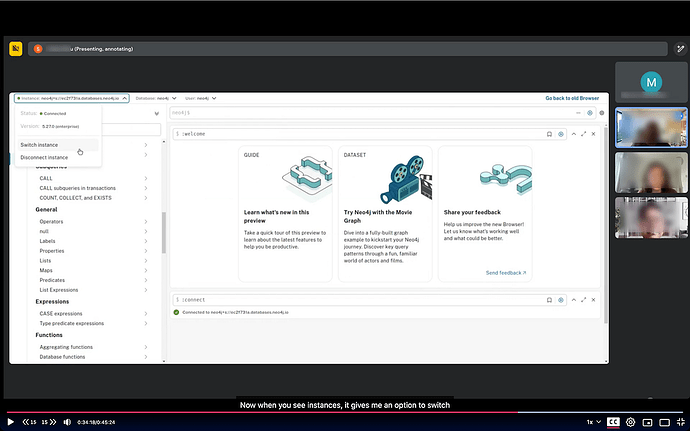Collapse the :connect result frame
This screenshot has height=431, width=690.
point(574,300)
